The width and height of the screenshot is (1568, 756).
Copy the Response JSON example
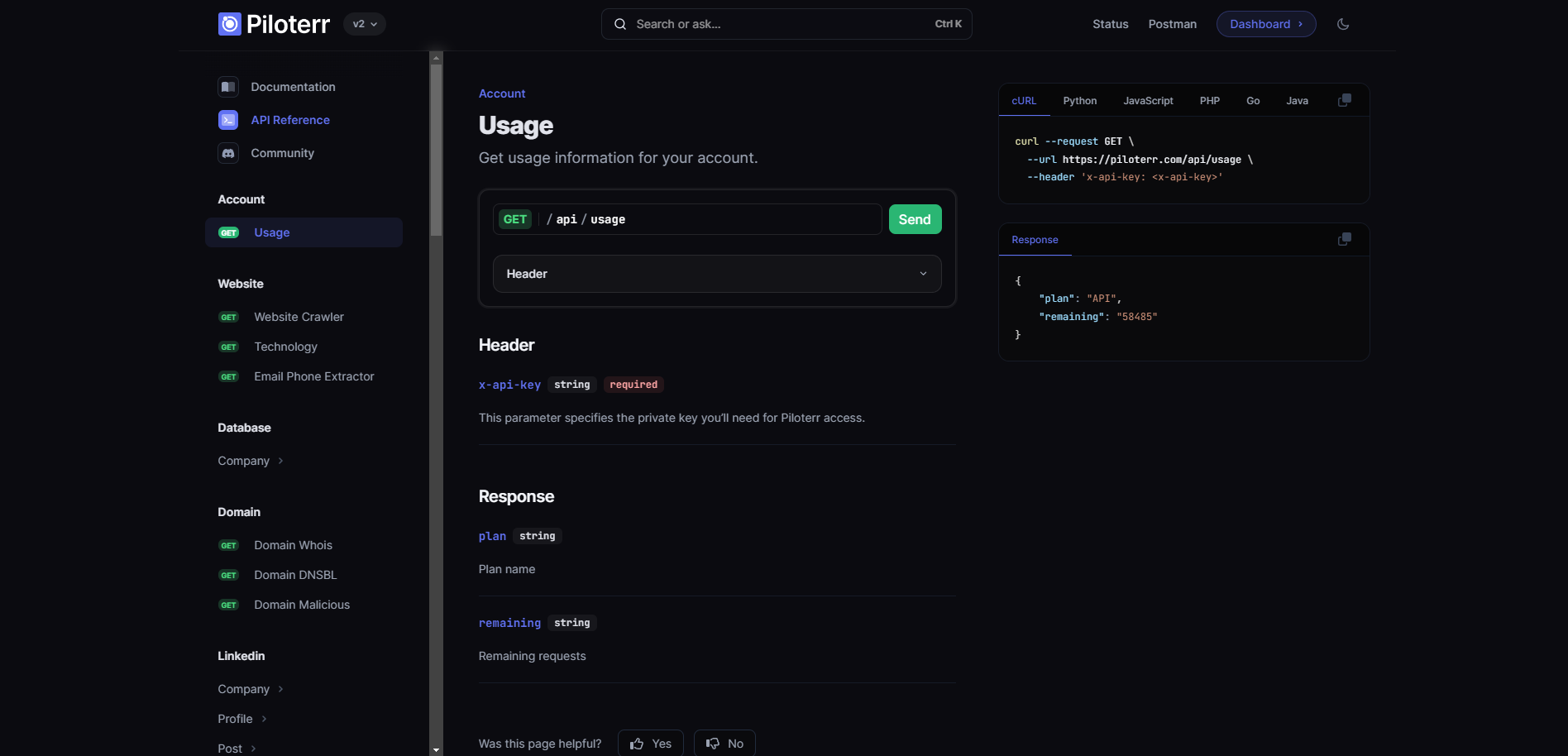[x=1344, y=239]
